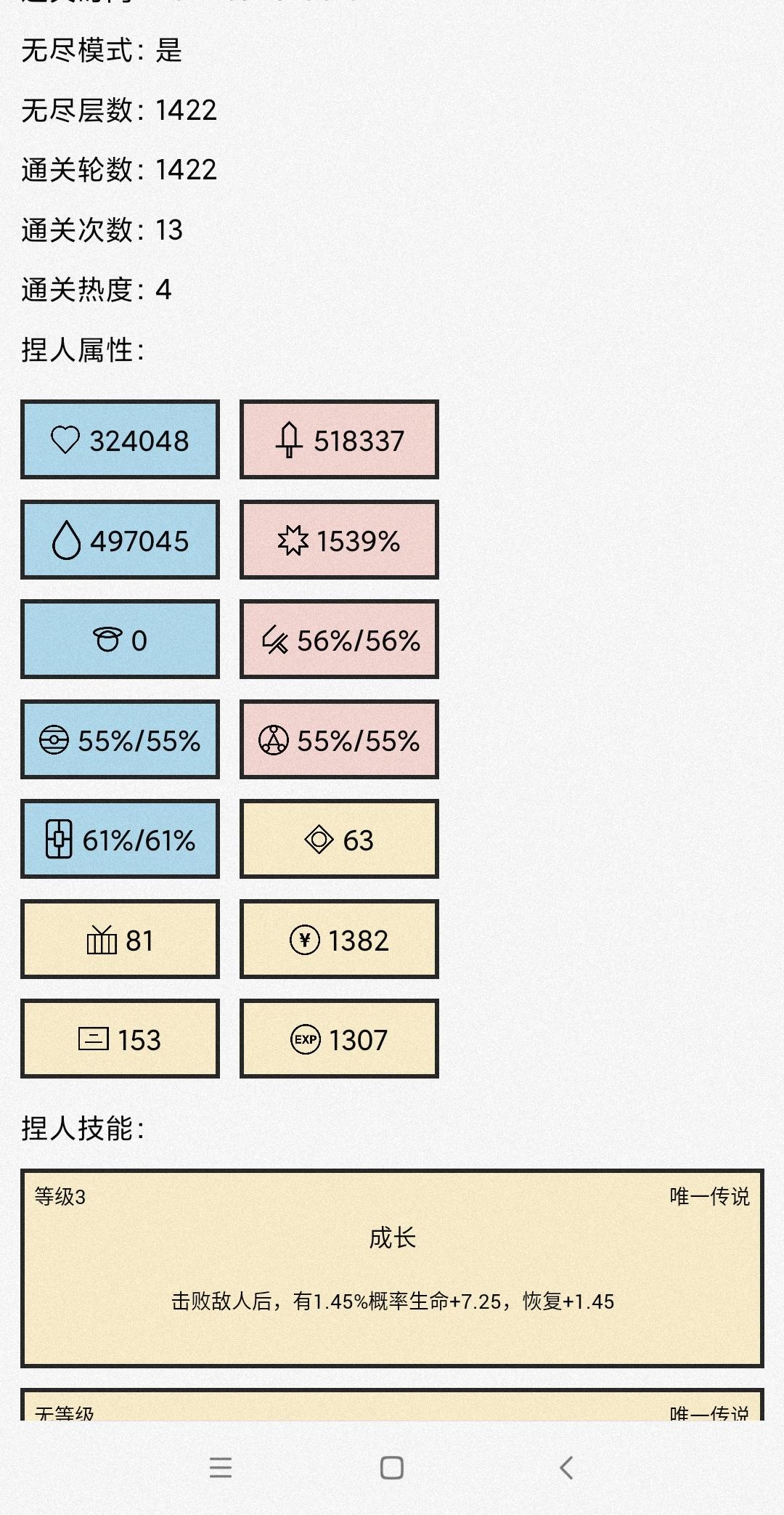This screenshot has height=1515, width=784.
Task: Tap the partially visible 无等级 skill card
Action: (392, 1405)
